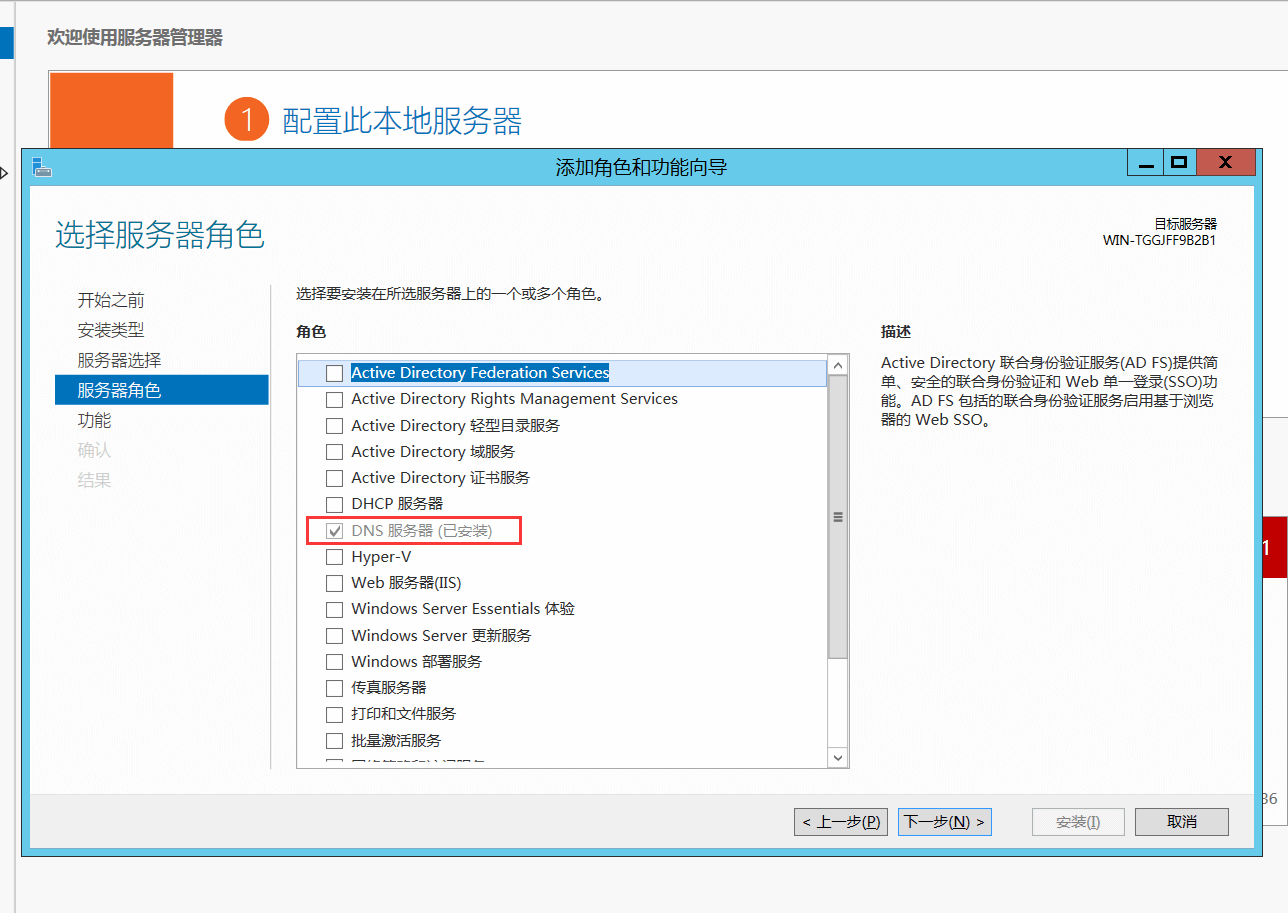Open the 安装类型 wizard step
The width and height of the screenshot is (1288, 913).
111,330
